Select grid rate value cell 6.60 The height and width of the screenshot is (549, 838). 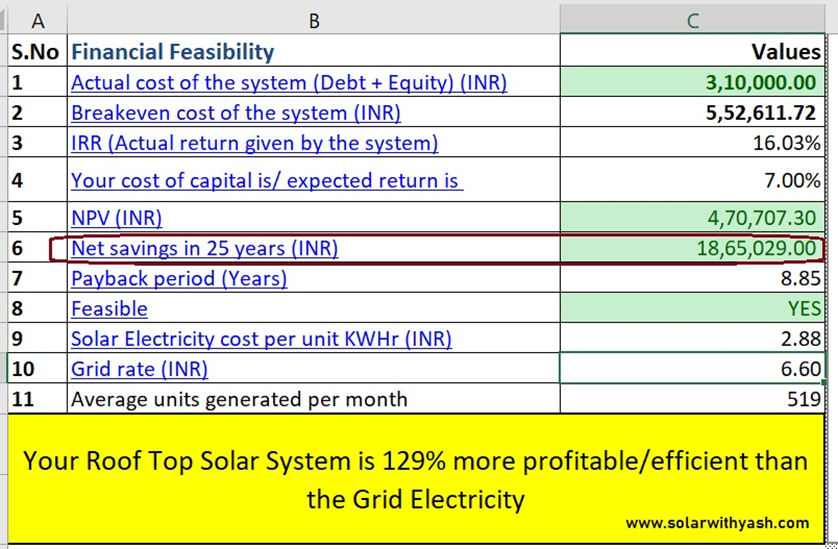[x=692, y=369]
